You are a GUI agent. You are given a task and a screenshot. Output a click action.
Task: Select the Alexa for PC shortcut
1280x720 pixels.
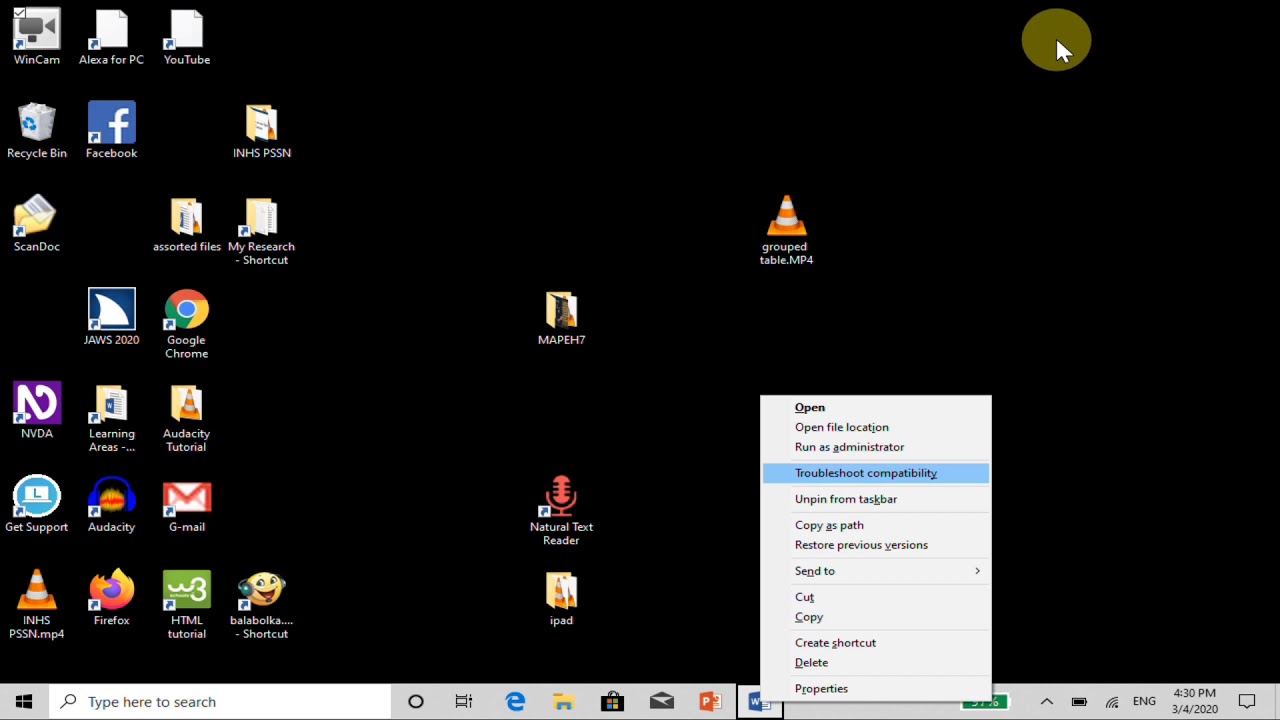click(x=111, y=38)
